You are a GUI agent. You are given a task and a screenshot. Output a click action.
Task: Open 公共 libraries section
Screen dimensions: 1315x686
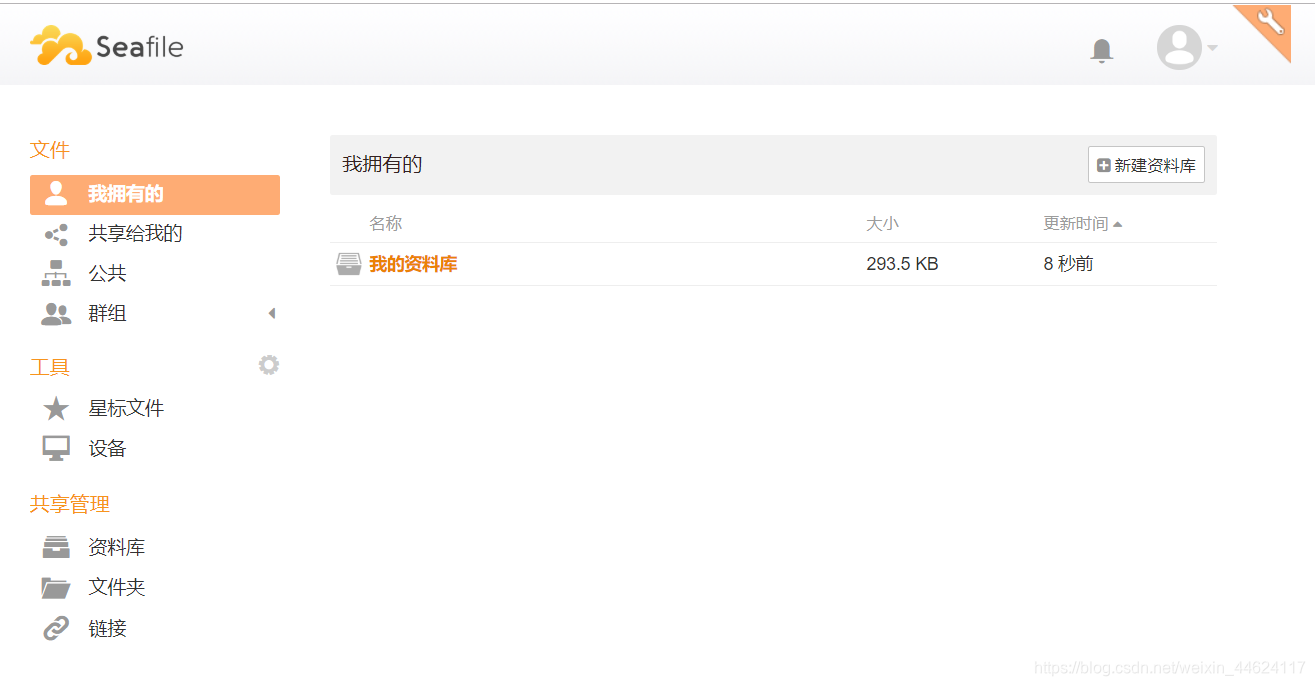[107, 273]
